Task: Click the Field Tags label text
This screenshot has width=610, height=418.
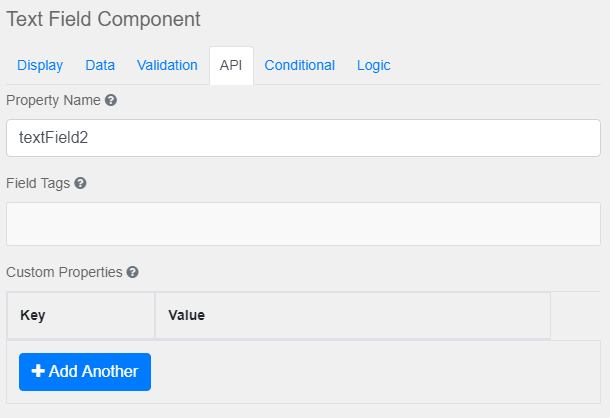Action: 38,184
